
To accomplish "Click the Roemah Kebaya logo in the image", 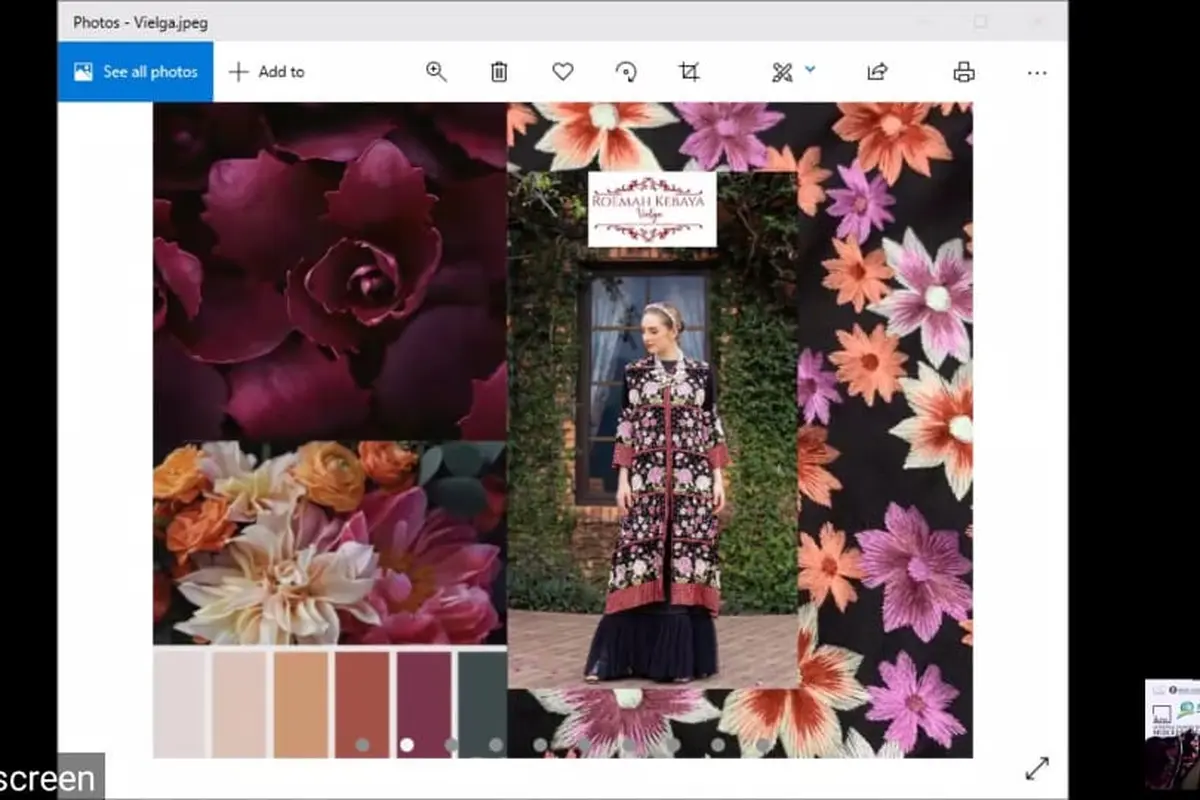I will click(652, 209).
